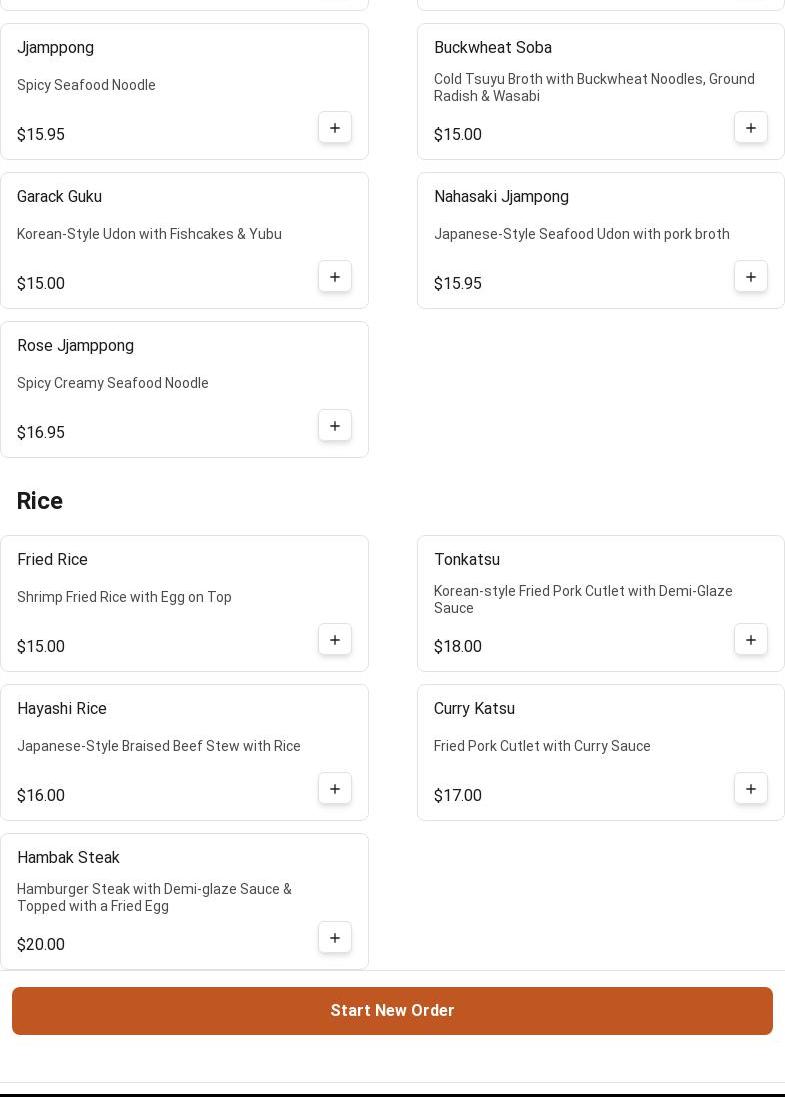
Task: Add Rose Jjamppong to cart
Action: (x=335, y=426)
